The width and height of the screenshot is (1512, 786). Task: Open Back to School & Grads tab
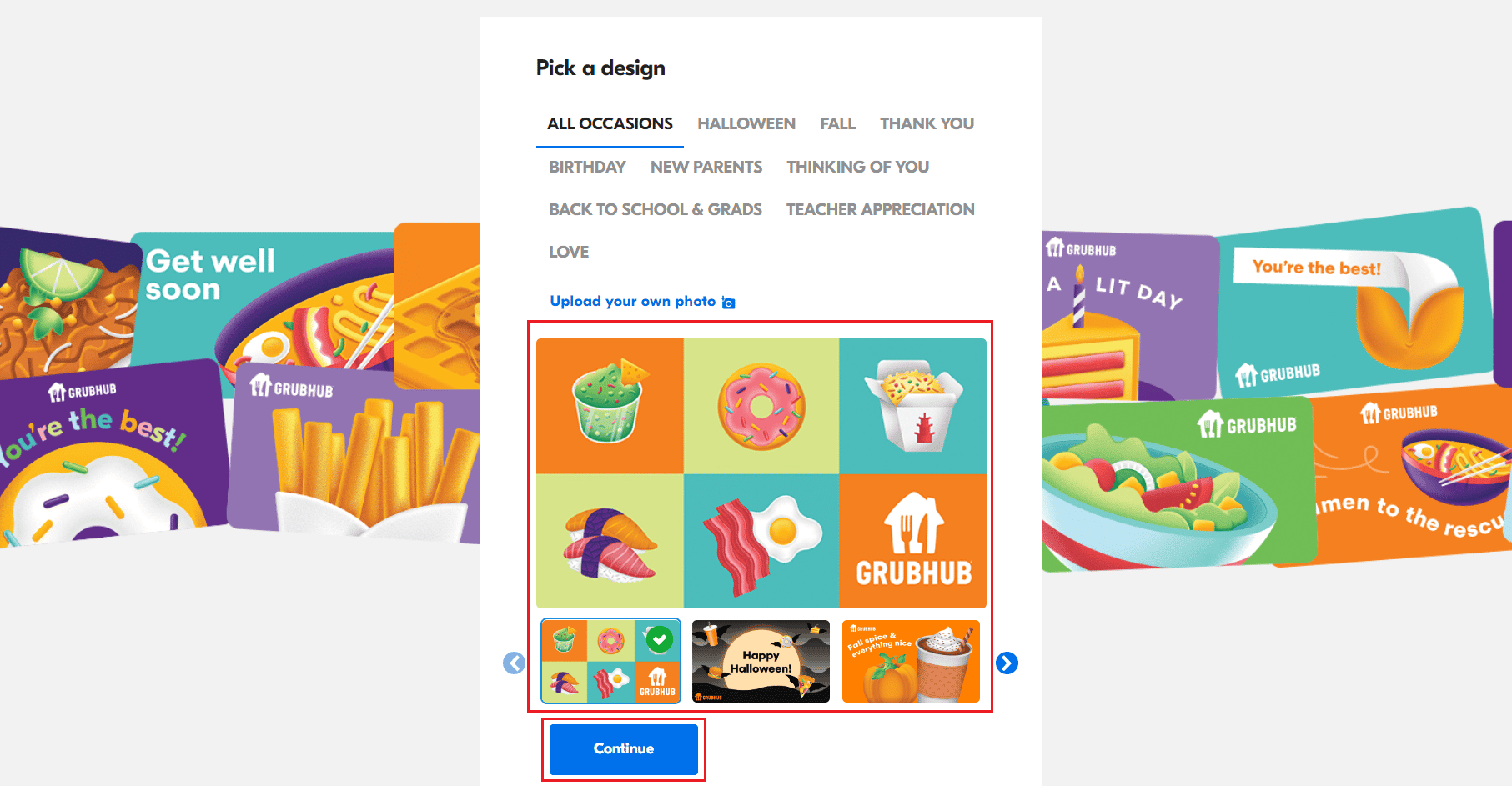[x=656, y=209]
